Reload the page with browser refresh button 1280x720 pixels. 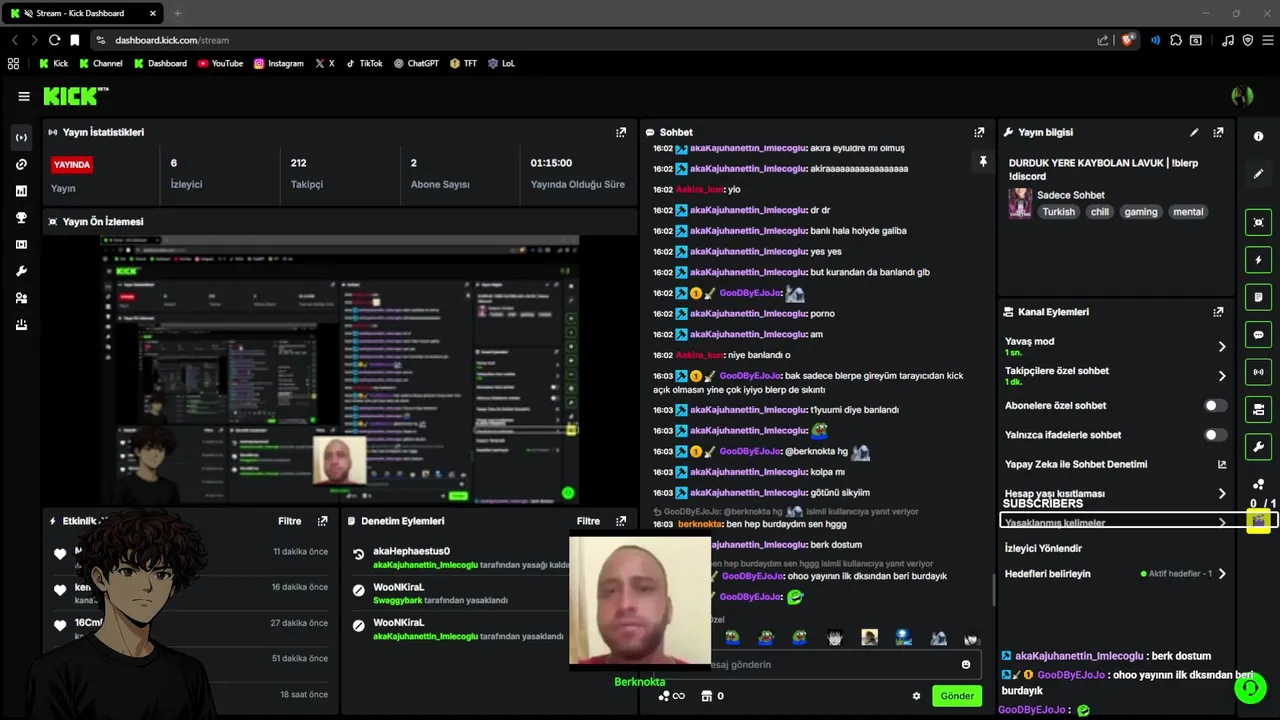click(54, 40)
